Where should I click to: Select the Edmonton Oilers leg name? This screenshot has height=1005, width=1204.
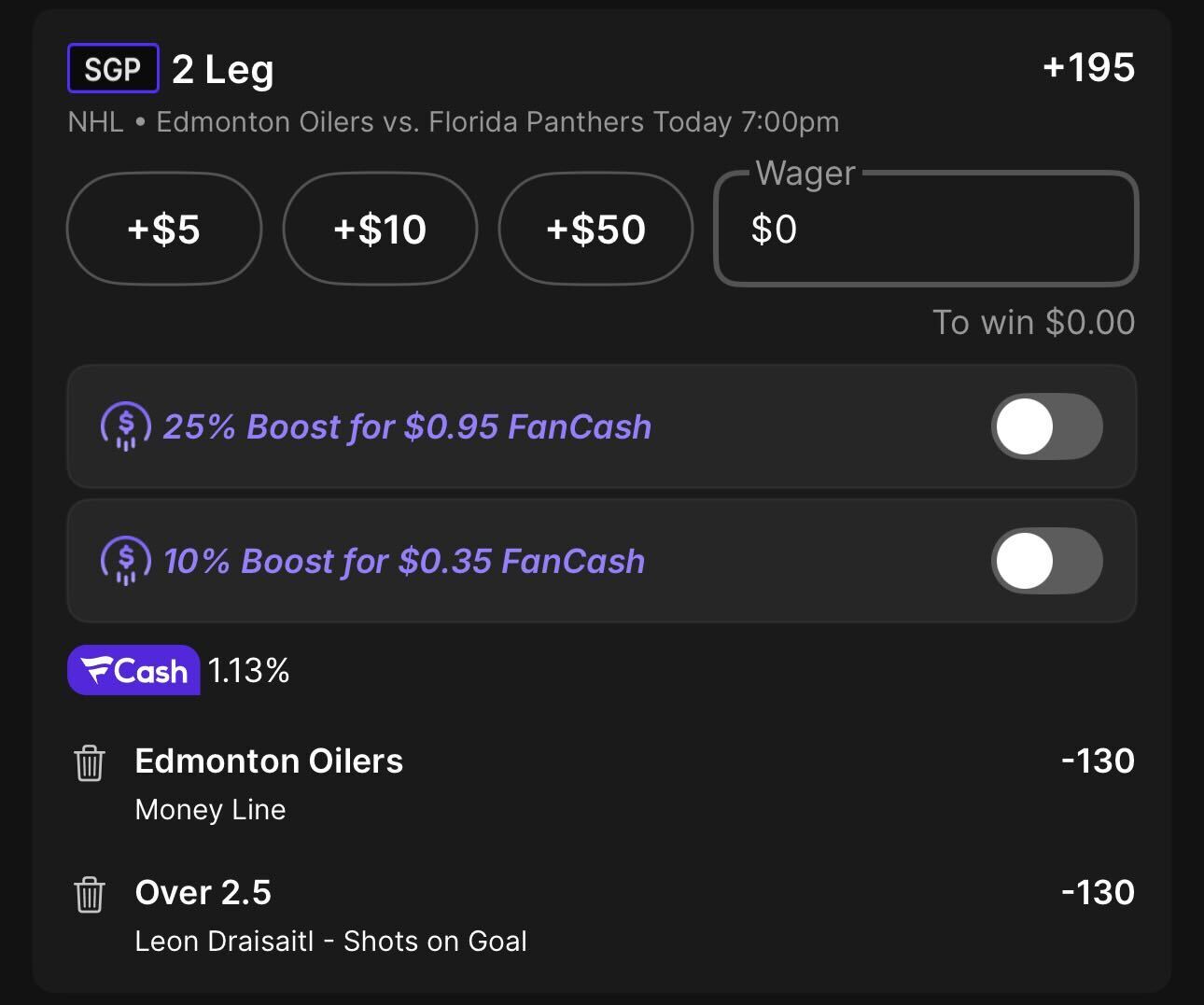click(x=269, y=761)
